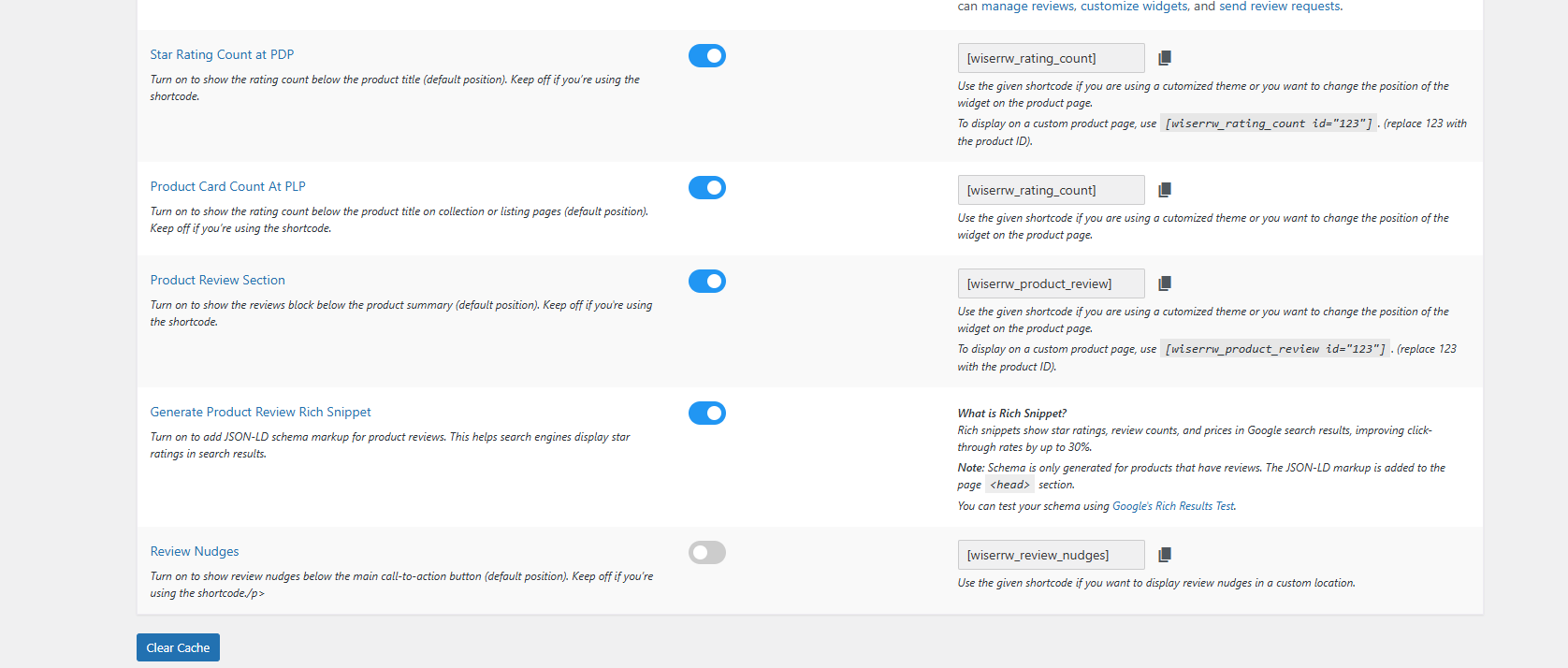1568x668 pixels.
Task: Disable Generate Product Review Rich Snippet
Action: (x=707, y=414)
